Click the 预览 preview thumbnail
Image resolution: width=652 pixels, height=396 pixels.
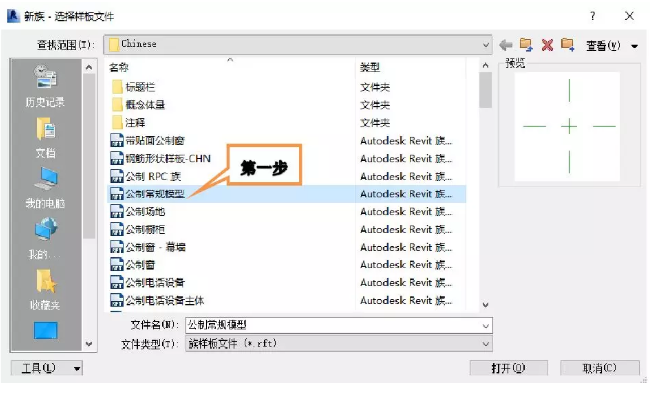[567, 126]
